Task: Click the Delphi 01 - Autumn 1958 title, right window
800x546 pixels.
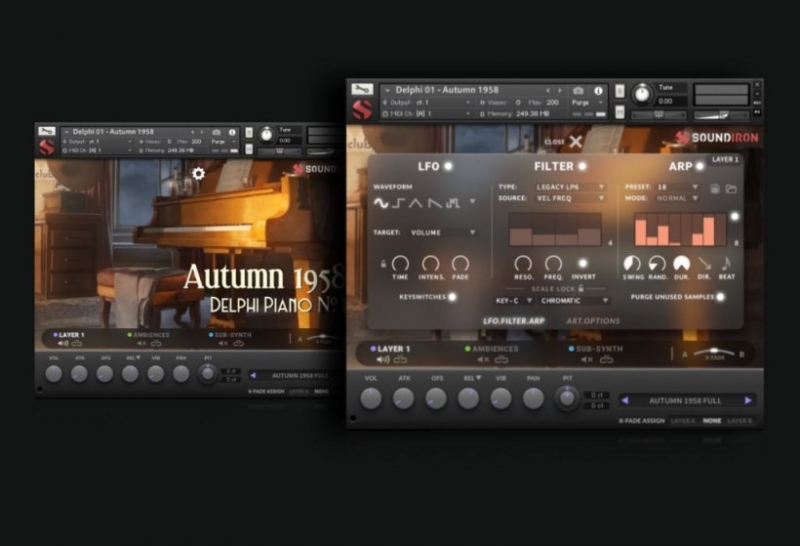Action: click(447, 90)
